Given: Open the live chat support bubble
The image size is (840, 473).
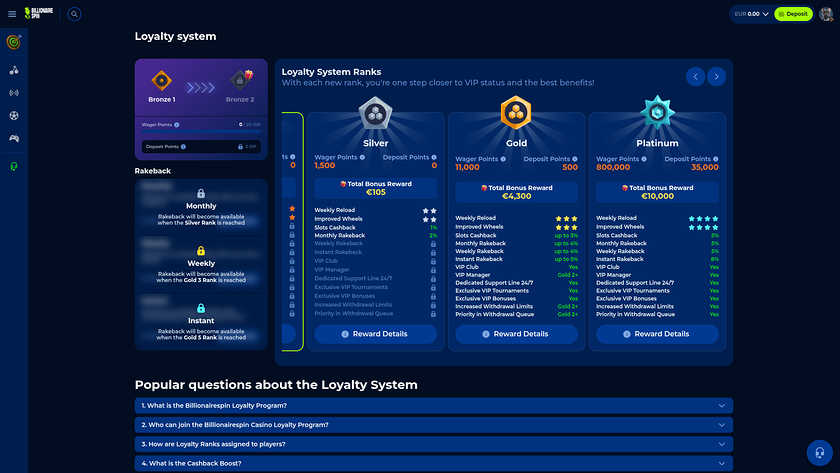Looking at the screenshot, I should point(820,453).
